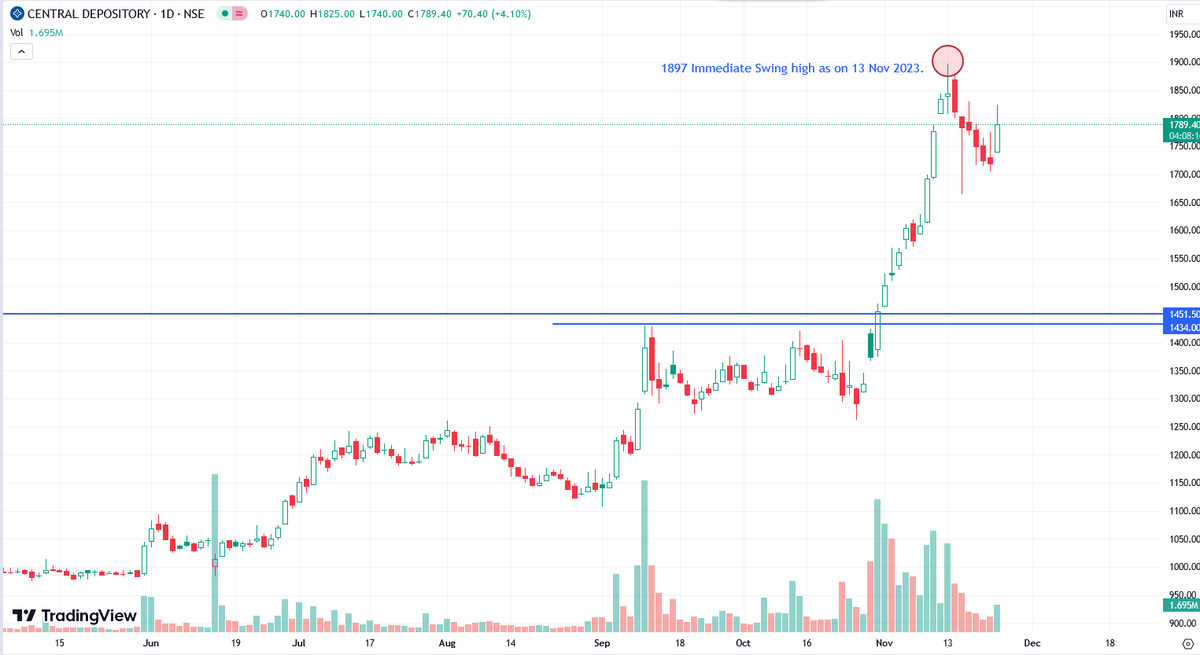Viewport: 1200px width, 655px height.
Task: Click the 1300.00 price scale label
Action: 1183,399
